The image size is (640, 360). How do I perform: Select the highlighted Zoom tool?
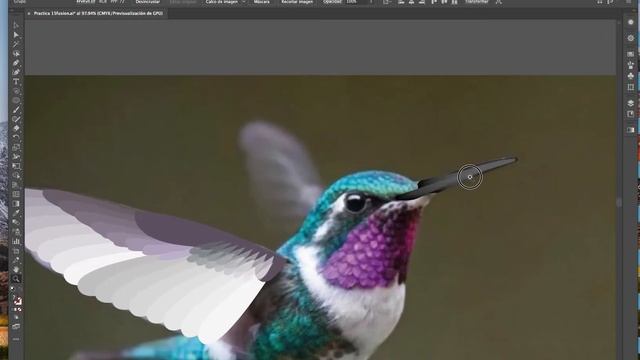(x=16, y=279)
